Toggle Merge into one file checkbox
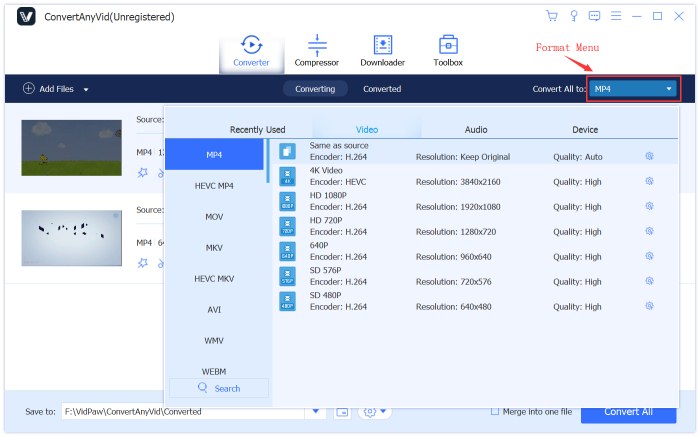The height and width of the screenshot is (437, 700). [x=495, y=411]
